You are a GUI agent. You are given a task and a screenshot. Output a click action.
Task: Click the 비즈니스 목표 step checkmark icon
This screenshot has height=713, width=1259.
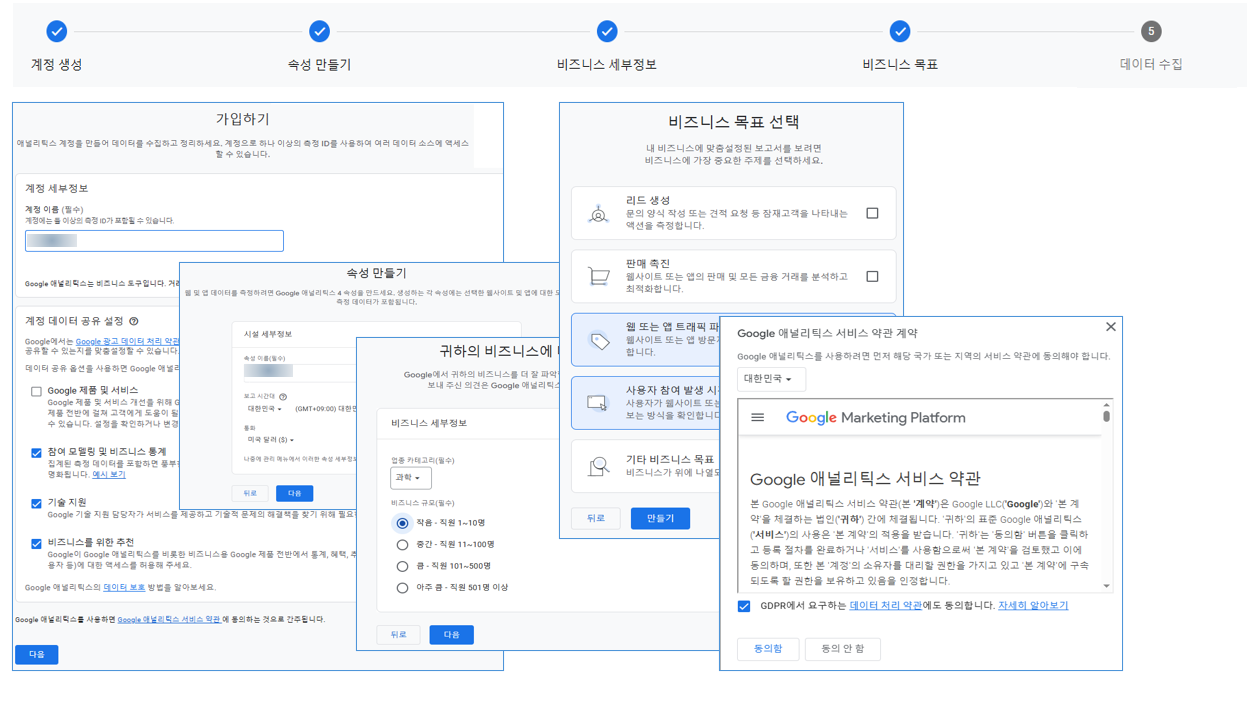[x=900, y=32]
